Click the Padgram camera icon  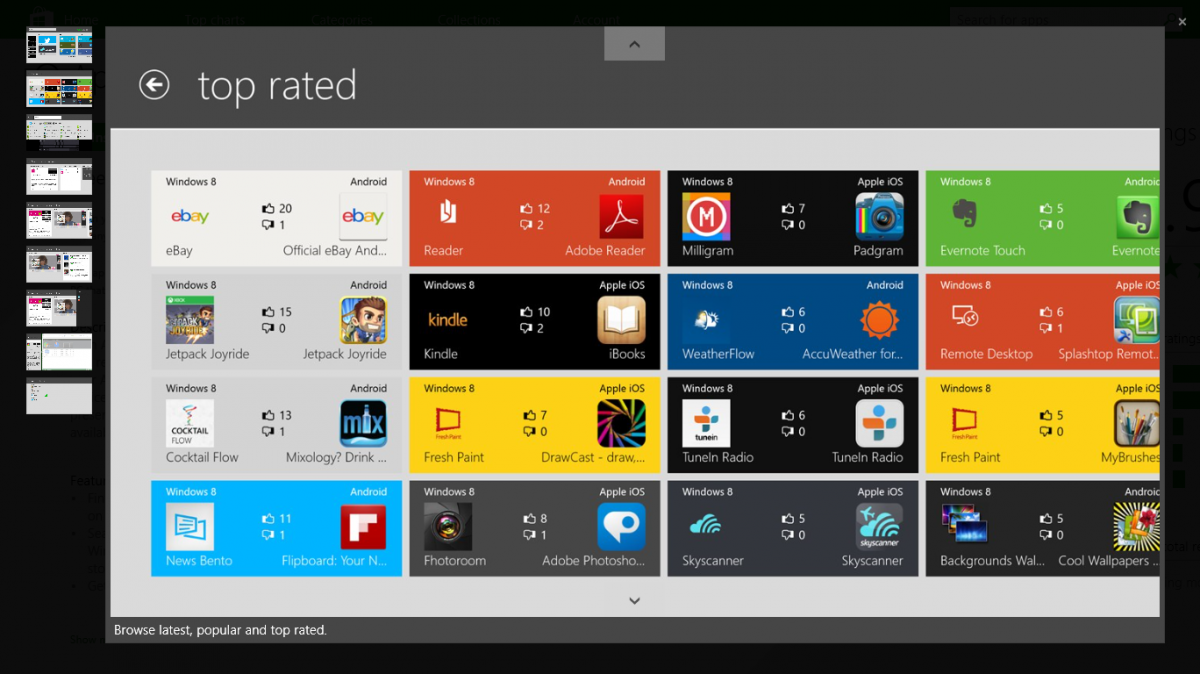pos(880,216)
